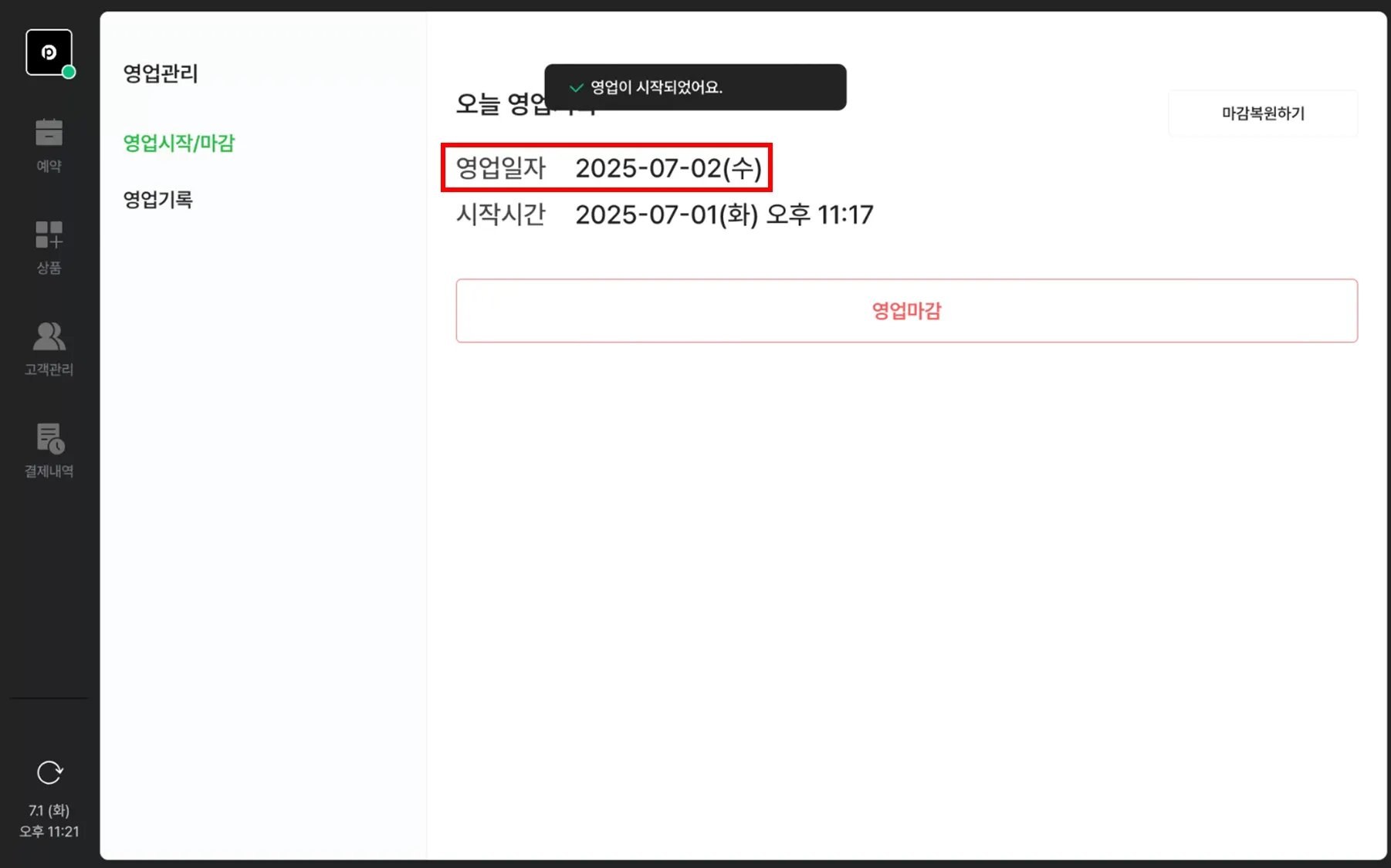Click the checkmark in the toast message
The height and width of the screenshot is (868, 1391).
[x=576, y=88]
